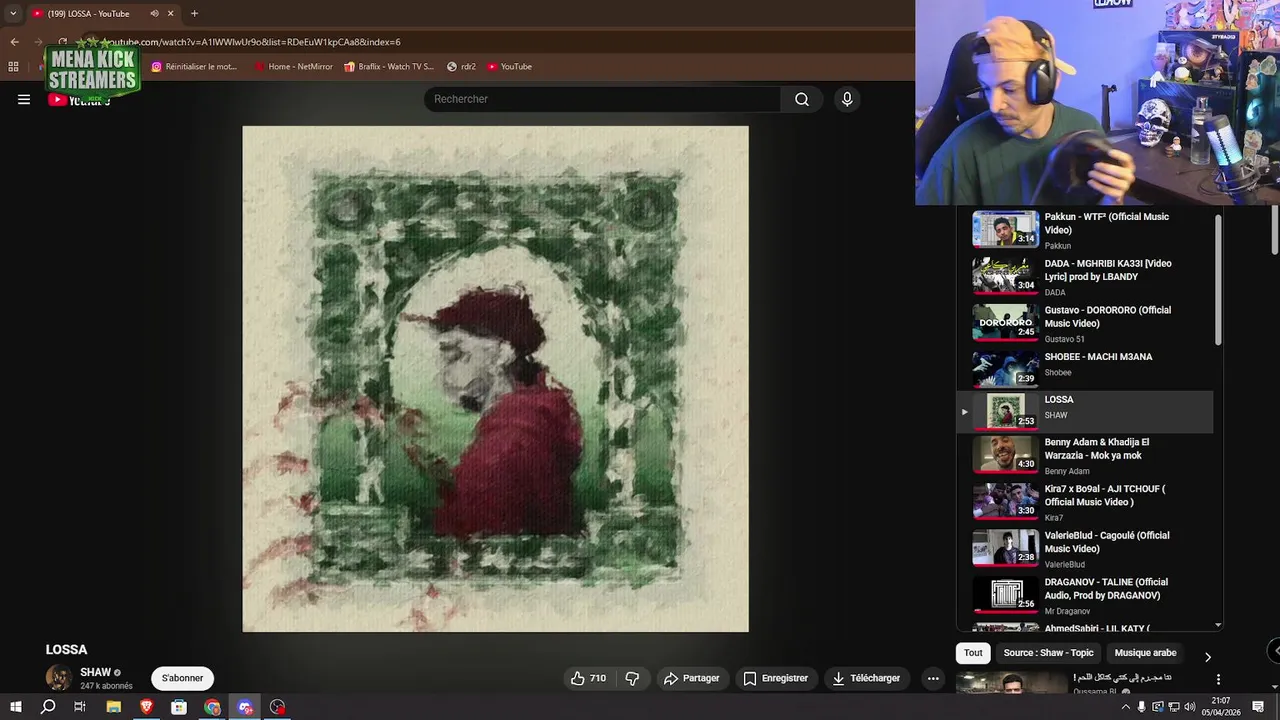This screenshot has height=720, width=1280.
Task: Open rdr2 bookmark
Action: pos(461,67)
